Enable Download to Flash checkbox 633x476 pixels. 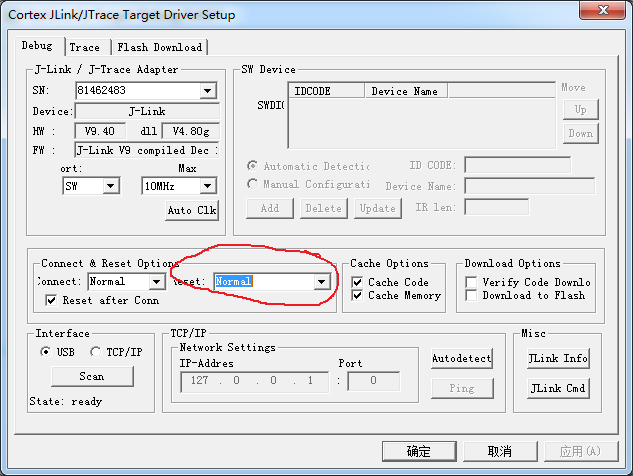pyautogui.click(x=471, y=296)
